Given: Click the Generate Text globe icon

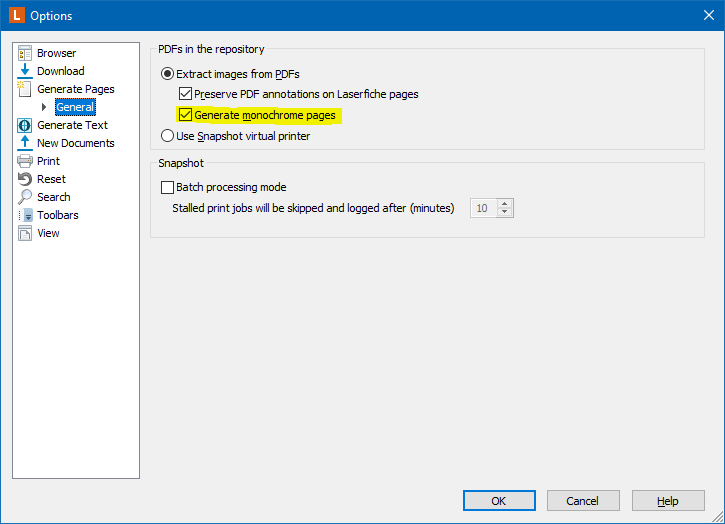Looking at the screenshot, I should [x=25, y=125].
